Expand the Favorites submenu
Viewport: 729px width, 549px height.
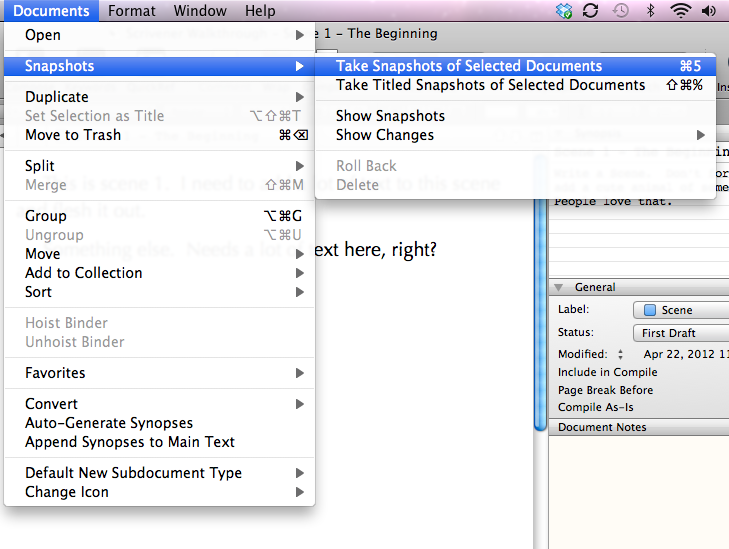point(159,373)
